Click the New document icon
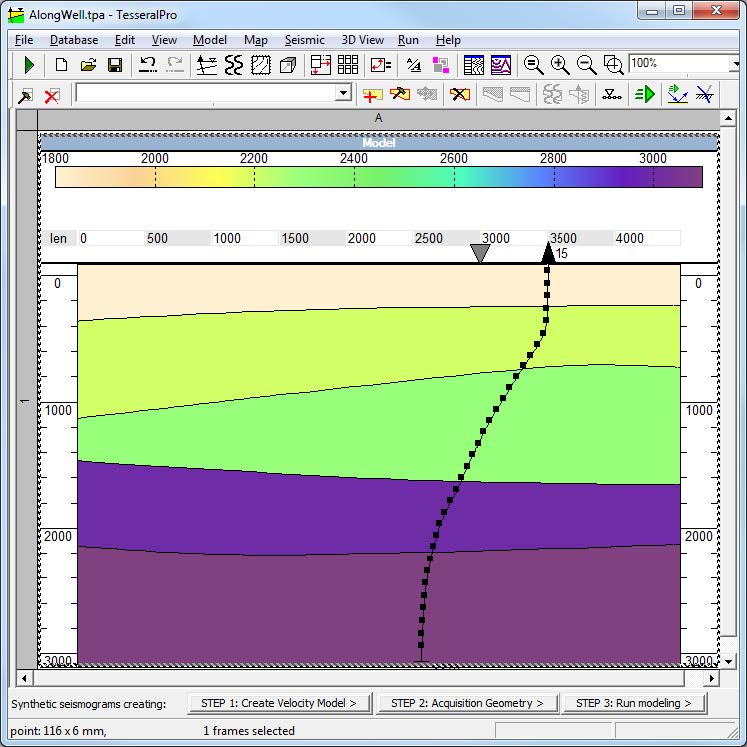The width and height of the screenshot is (747, 747). [62, 65]
